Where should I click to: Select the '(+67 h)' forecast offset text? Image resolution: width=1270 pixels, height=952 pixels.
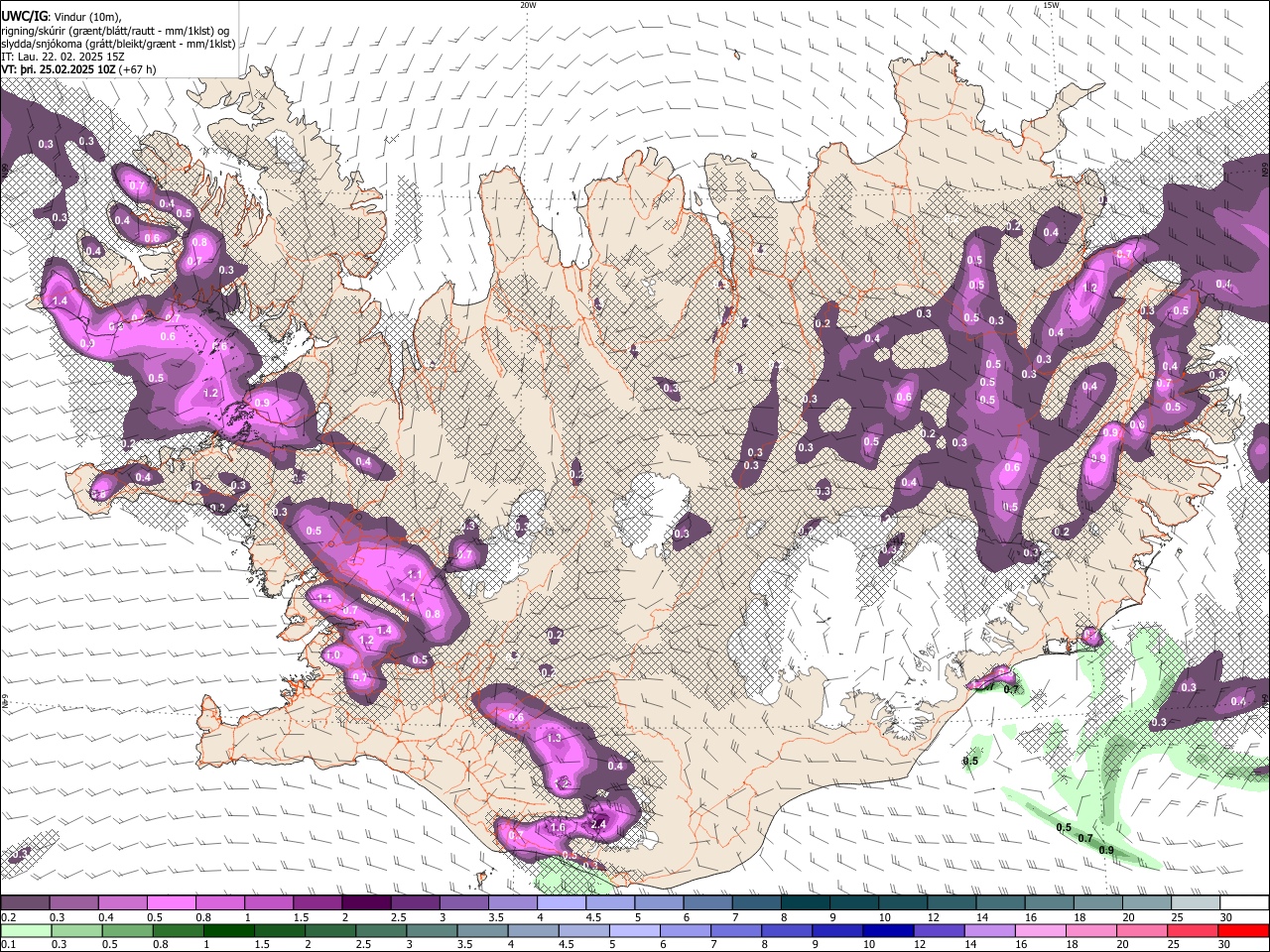(138, 69)
